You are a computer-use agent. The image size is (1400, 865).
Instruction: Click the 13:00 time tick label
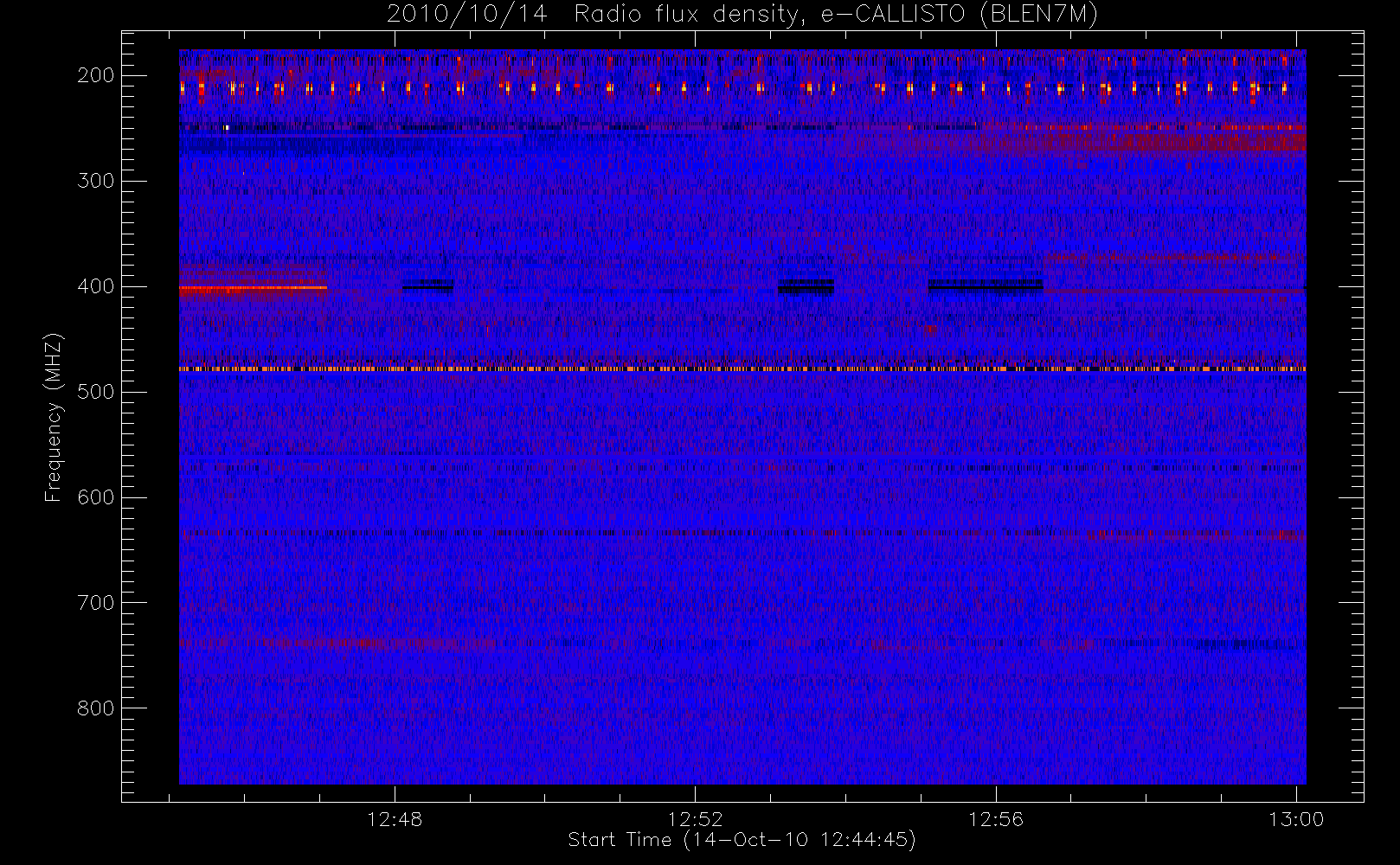(1296, 819)
